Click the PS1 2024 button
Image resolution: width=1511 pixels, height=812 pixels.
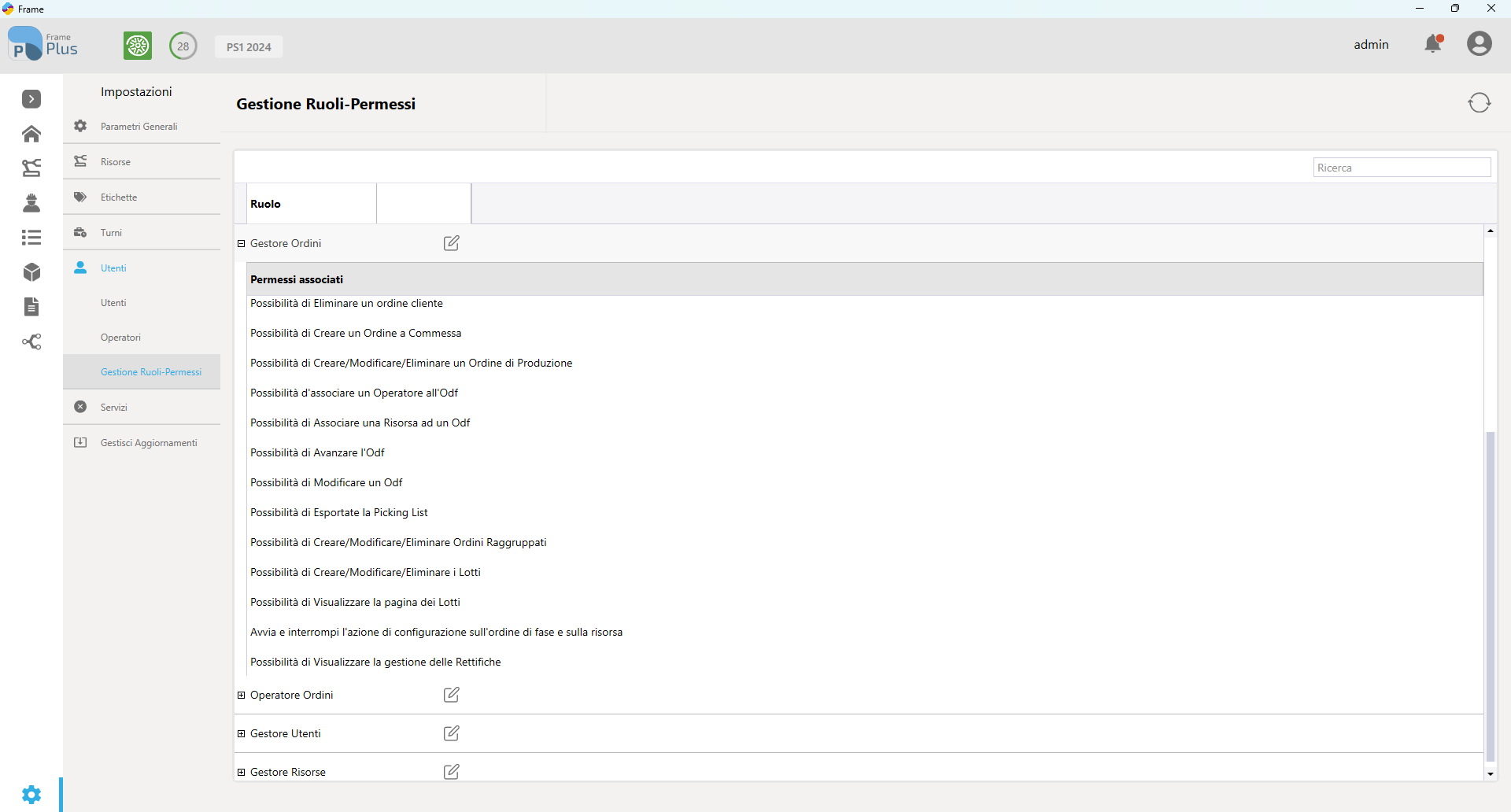249,47
